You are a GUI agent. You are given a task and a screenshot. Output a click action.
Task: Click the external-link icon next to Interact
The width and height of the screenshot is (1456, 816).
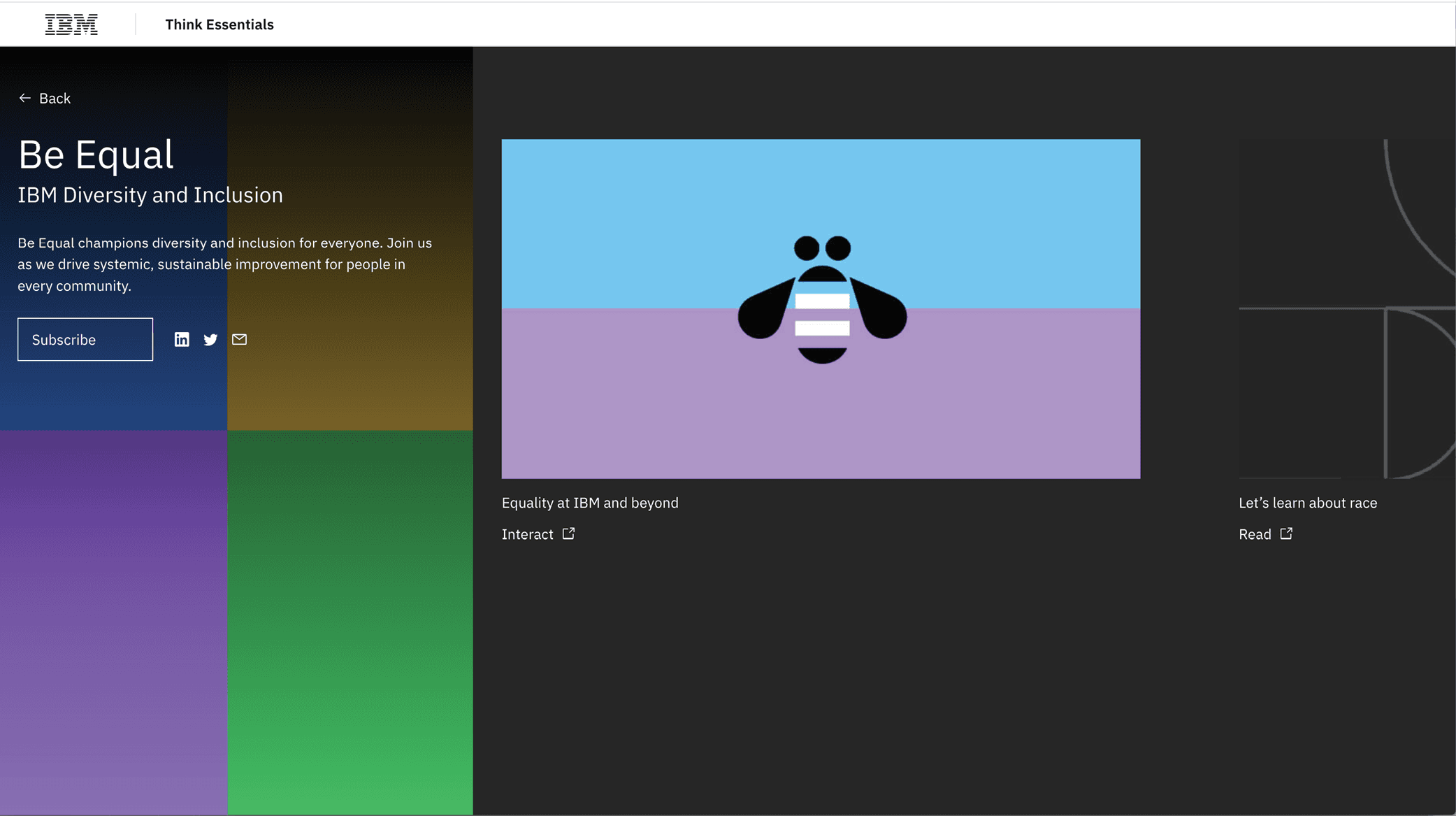(x=568, y=534)
